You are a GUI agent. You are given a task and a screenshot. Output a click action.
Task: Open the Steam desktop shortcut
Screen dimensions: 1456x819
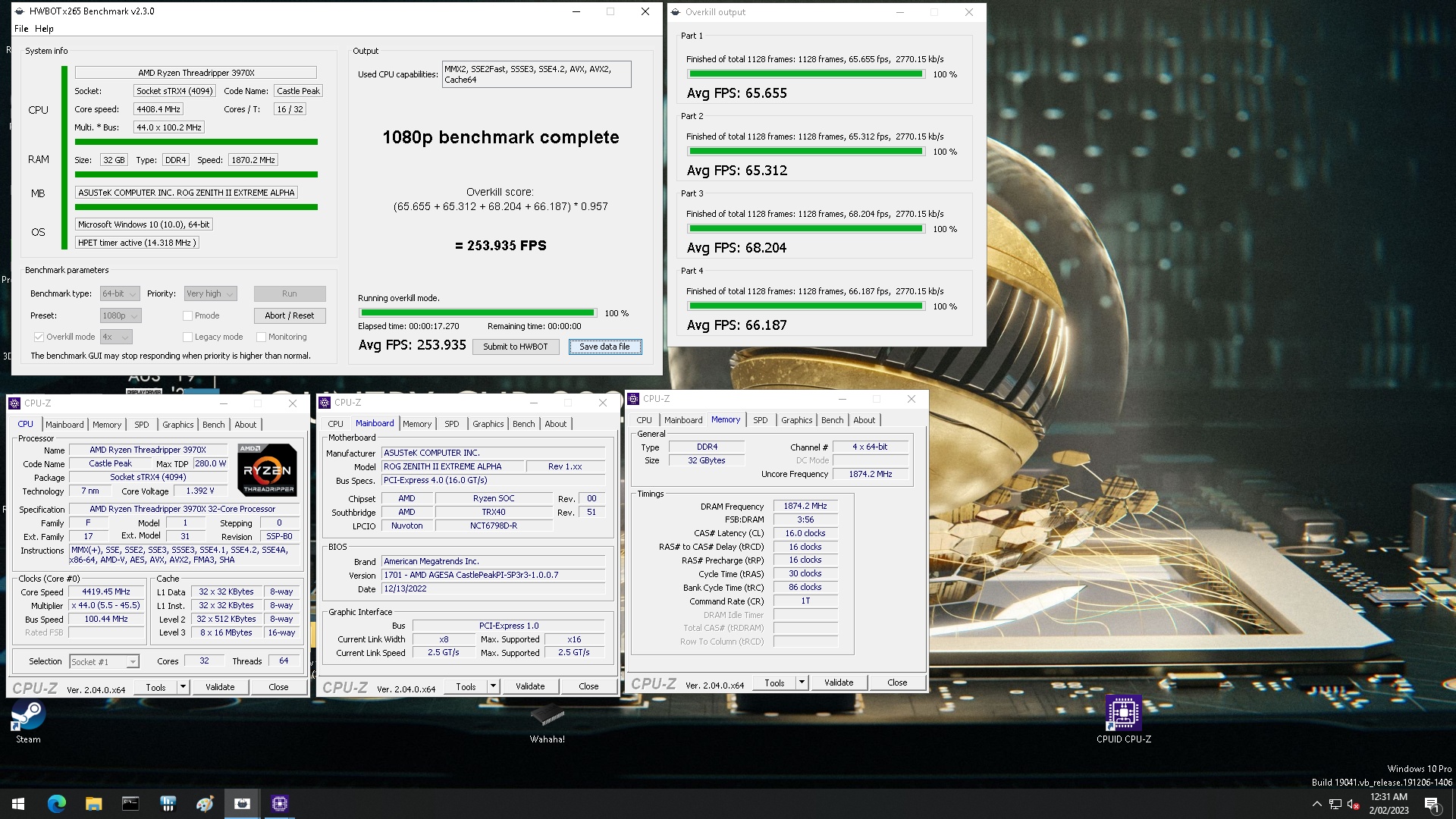click(28, 720)
